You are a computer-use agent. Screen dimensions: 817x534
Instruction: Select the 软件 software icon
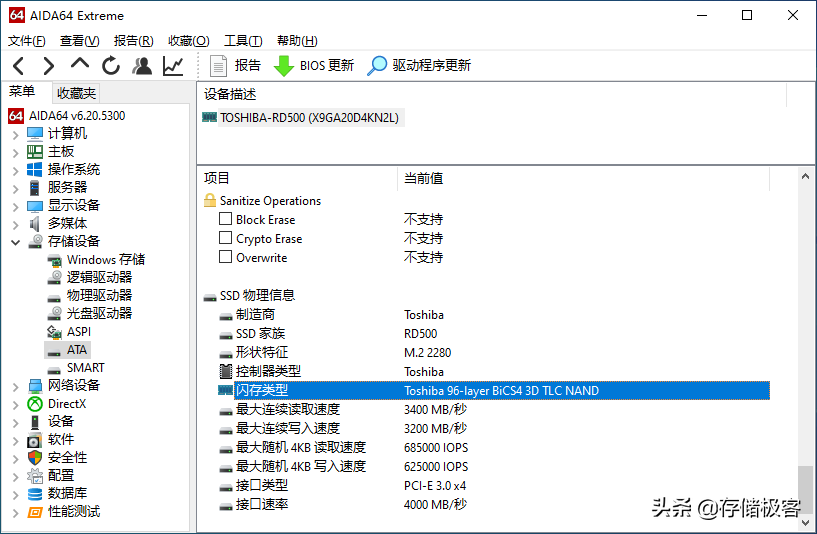(35, 440)
